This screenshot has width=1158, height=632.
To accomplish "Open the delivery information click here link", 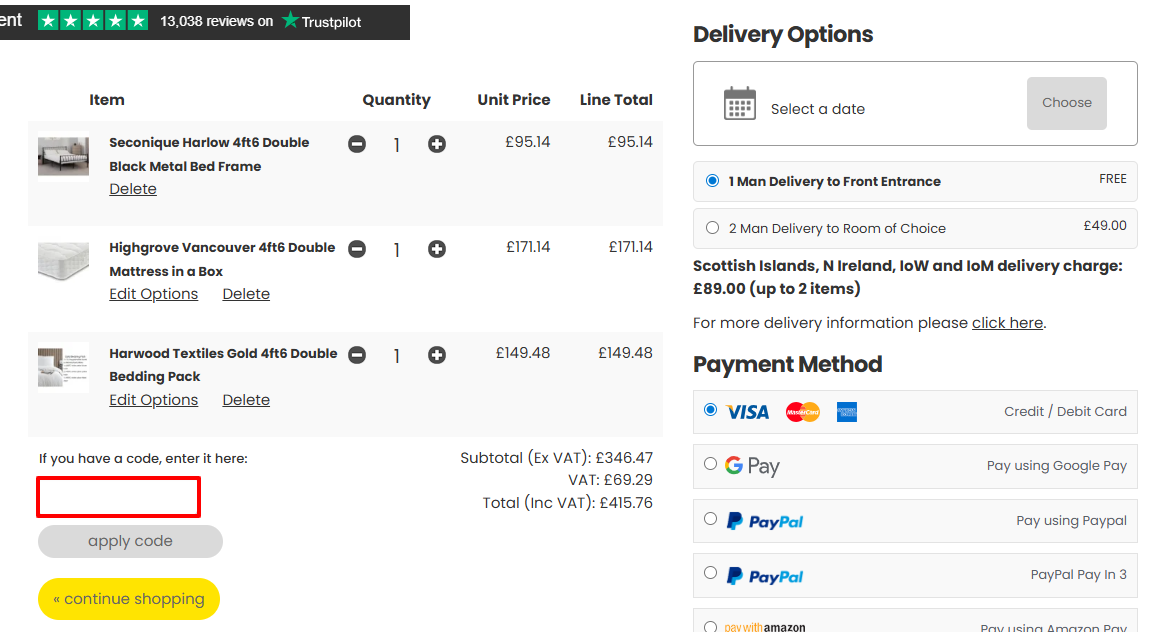I will [x=1007, y=323].
